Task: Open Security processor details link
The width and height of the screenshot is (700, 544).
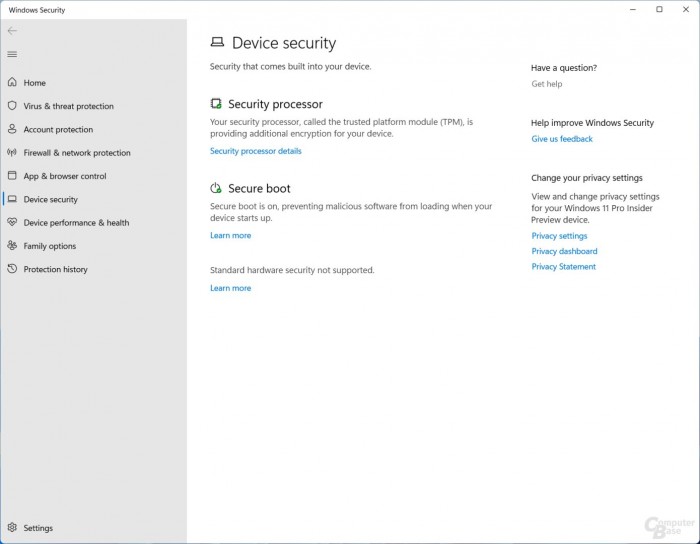Action: click(255, 151)
